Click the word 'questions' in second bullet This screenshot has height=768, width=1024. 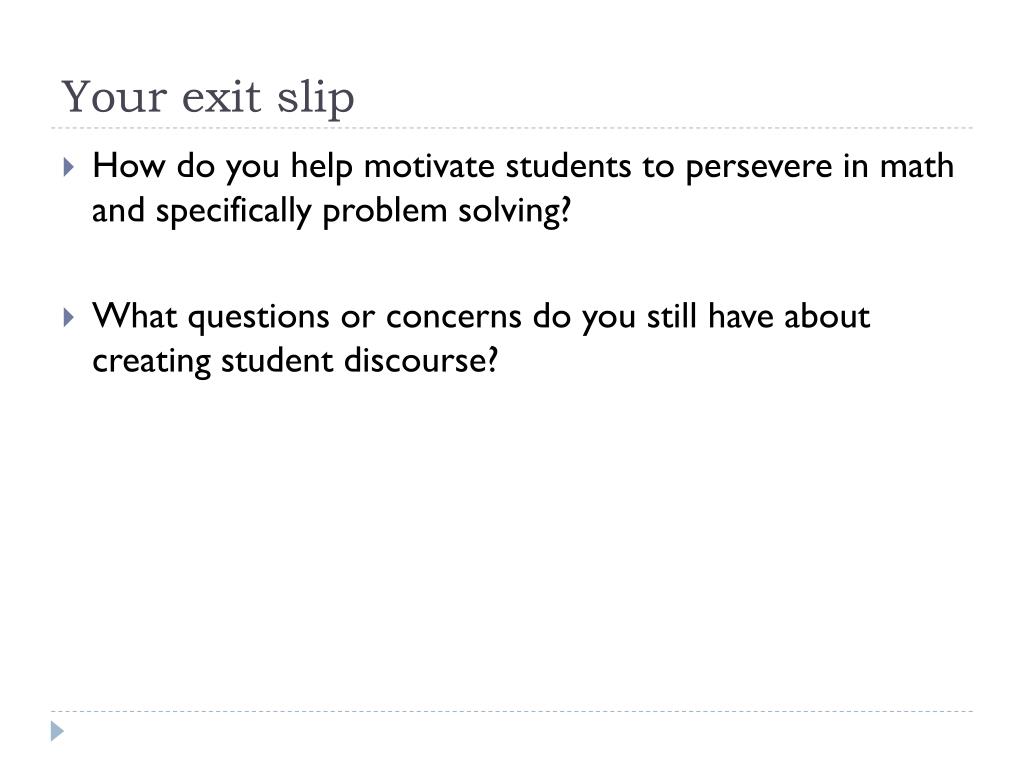259,317
